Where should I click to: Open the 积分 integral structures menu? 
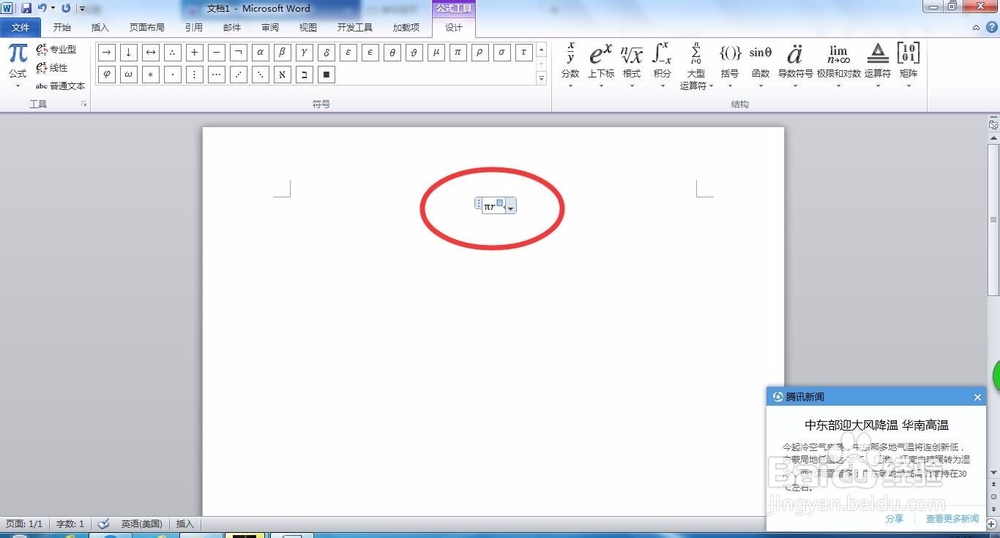662,65
